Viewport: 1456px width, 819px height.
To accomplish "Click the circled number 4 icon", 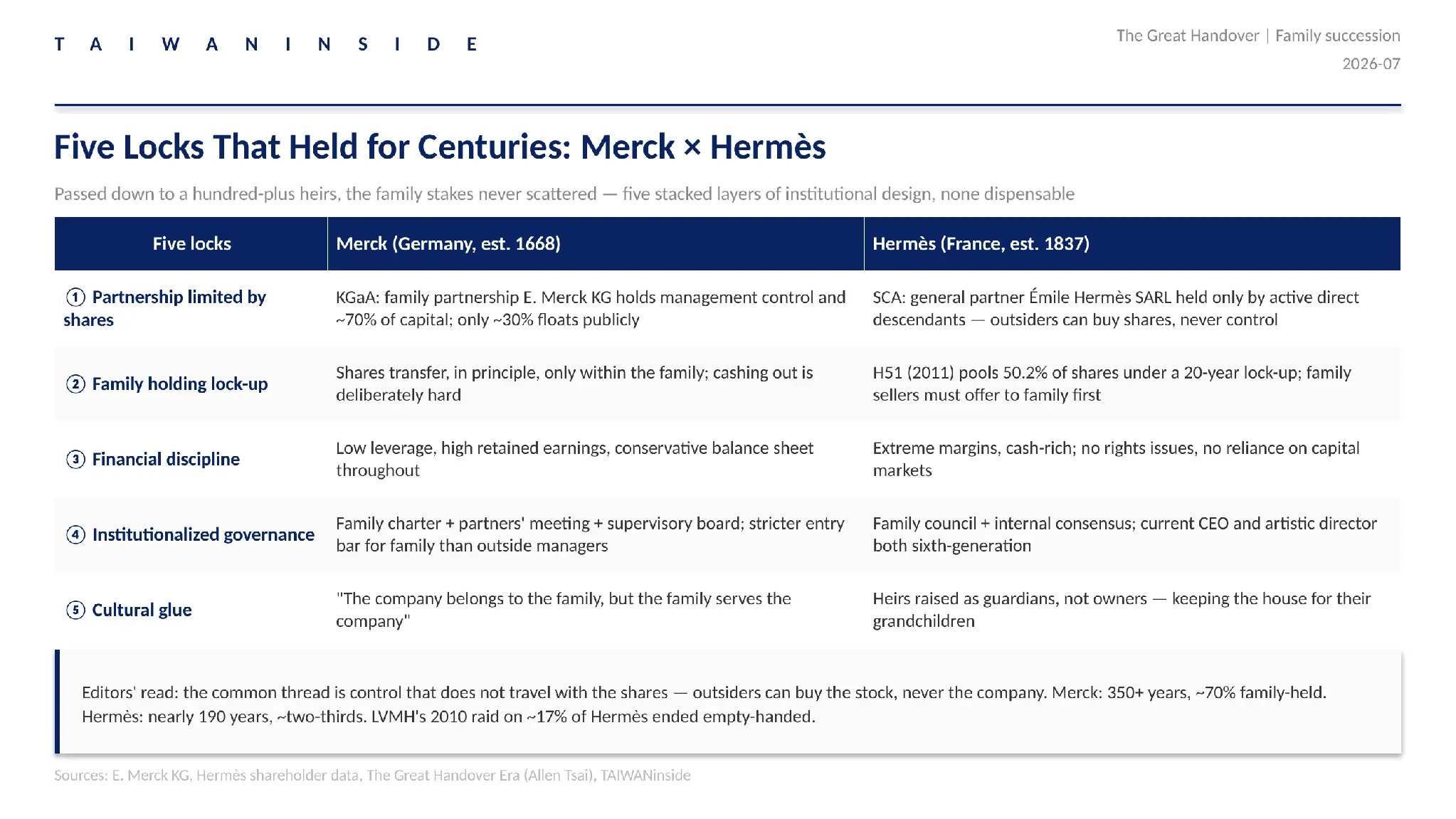I will pos(75,535).
